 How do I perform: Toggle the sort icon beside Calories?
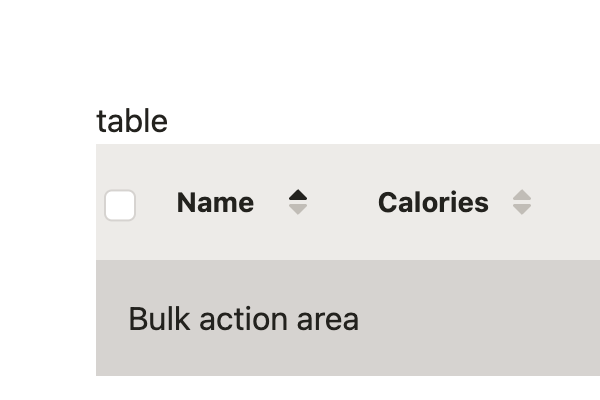point(522,203)
